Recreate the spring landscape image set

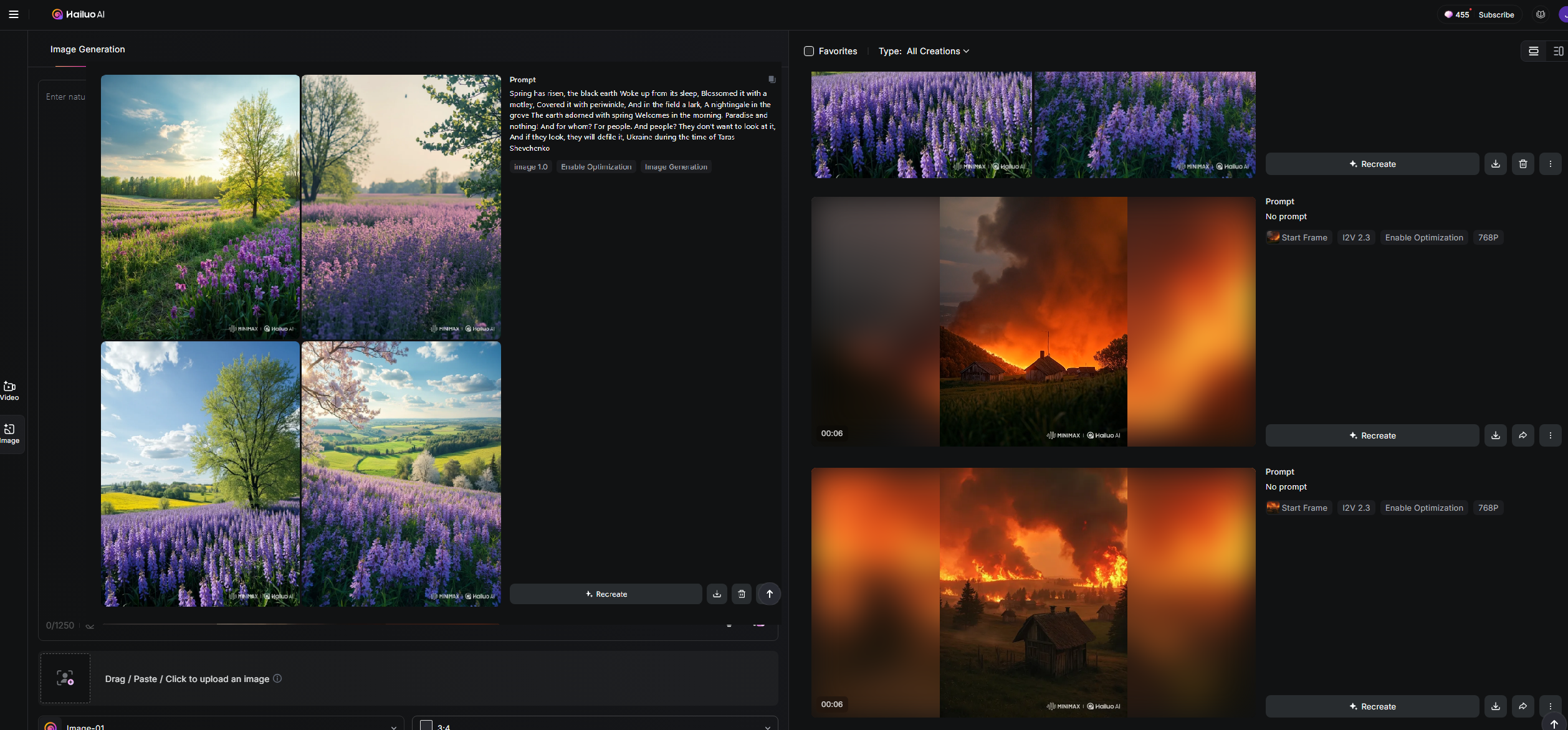(x=606, y=594)
